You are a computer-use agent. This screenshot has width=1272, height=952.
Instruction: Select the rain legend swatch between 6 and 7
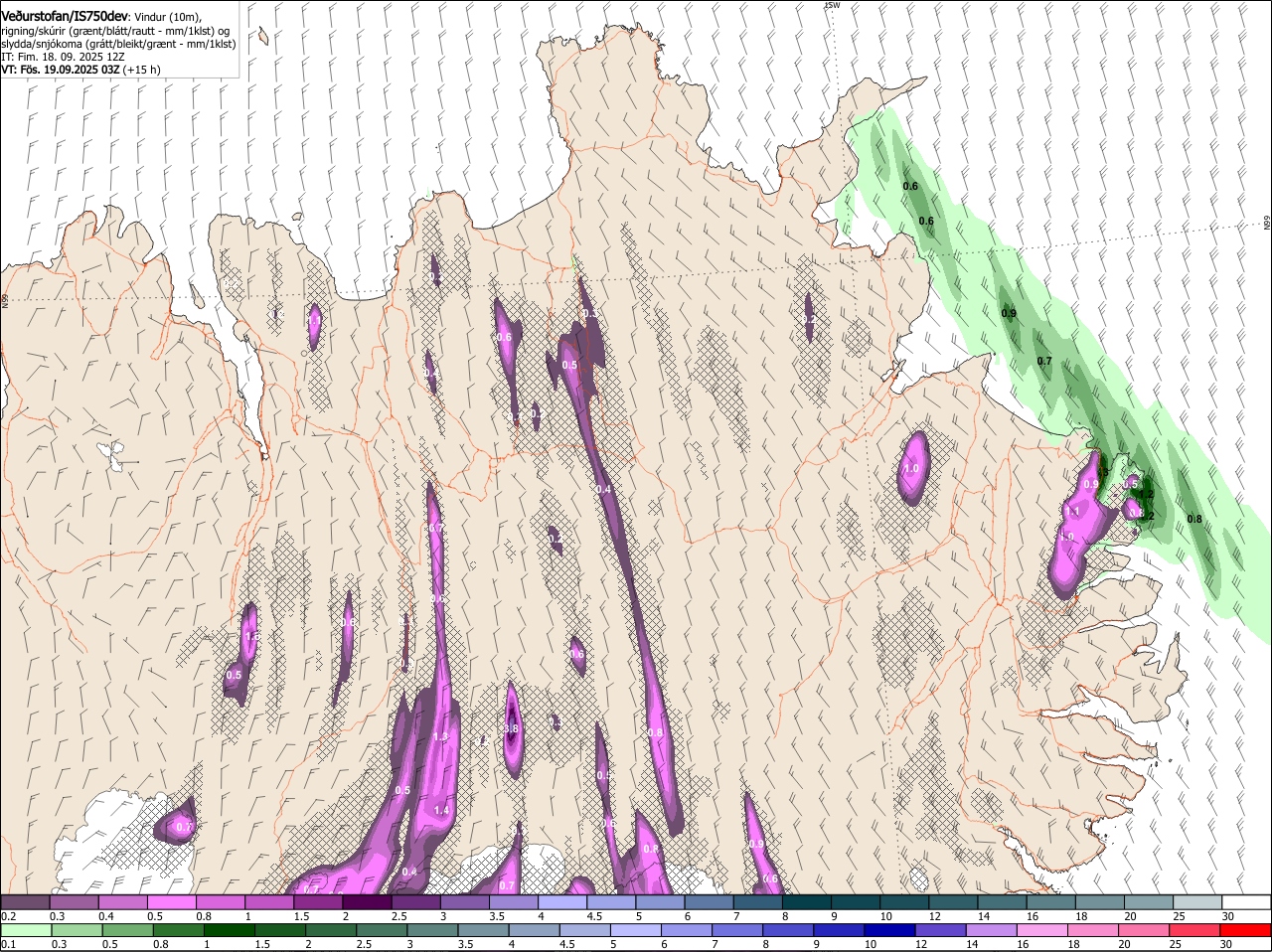pos(688,930)
